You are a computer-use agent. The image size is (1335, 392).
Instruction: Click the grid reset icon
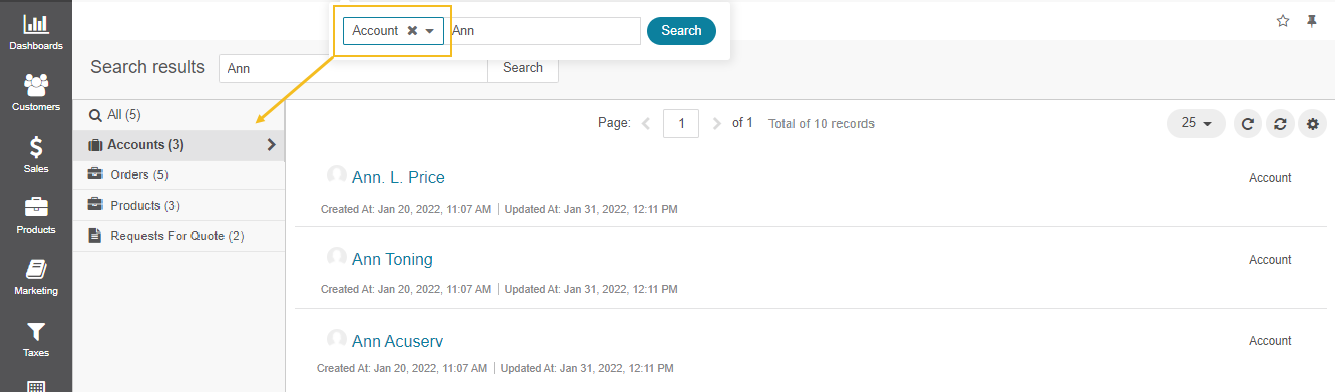tap(1279, 124)
